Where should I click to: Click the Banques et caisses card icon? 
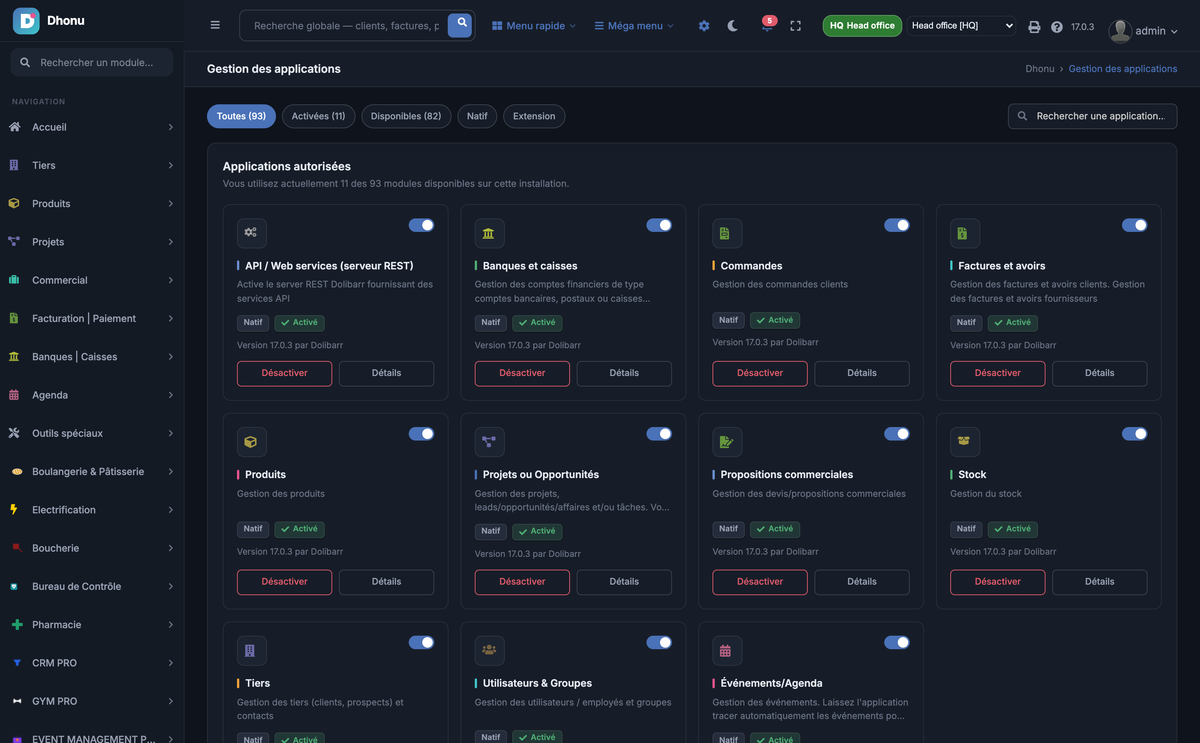[x=489, y=233]
